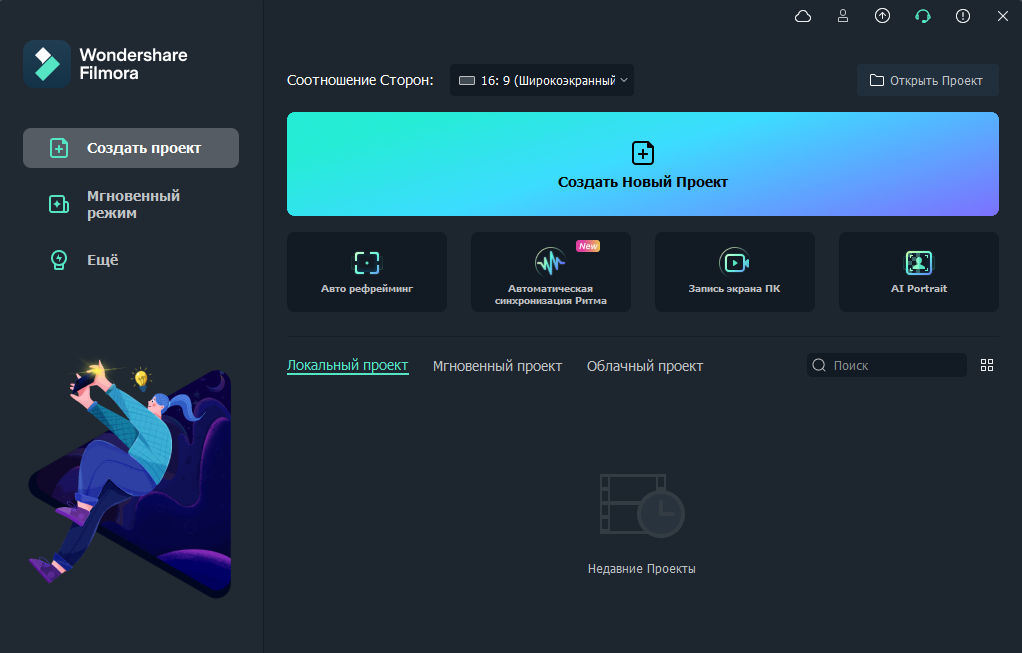Click the Открыть Проект button
This screenshot has height=653, width=1022.
point(927,80)
